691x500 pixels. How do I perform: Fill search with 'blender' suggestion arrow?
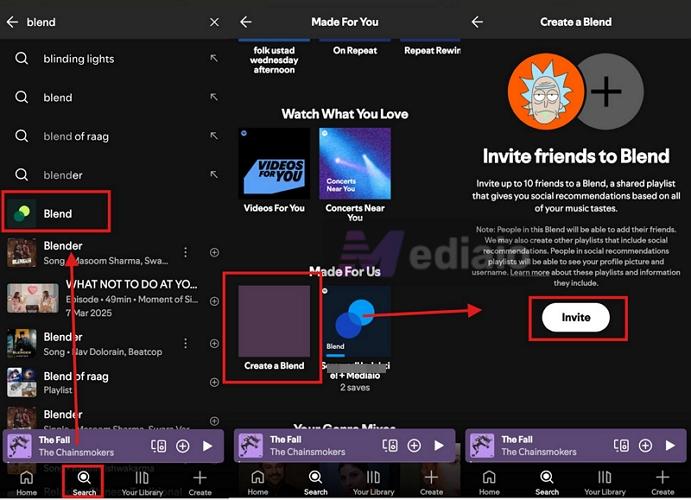click(x=214, y=174)
